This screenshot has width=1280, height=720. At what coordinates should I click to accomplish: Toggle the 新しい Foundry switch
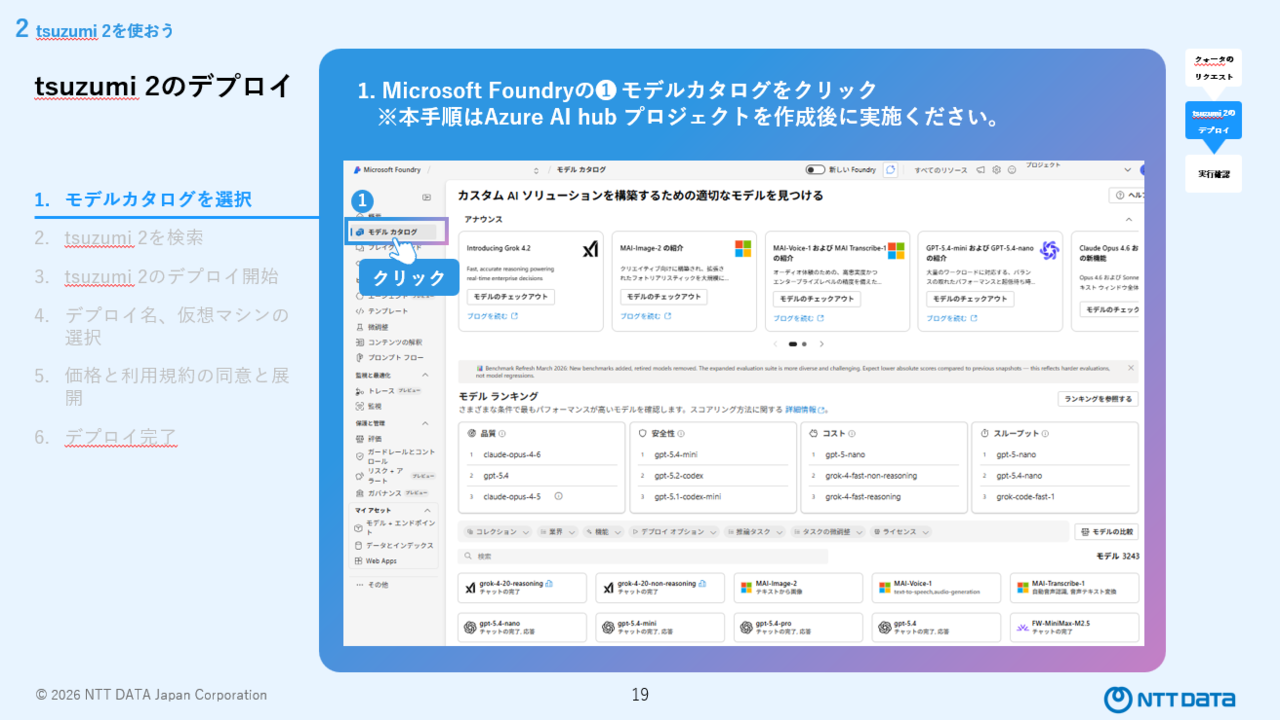[x=815, y=170]
